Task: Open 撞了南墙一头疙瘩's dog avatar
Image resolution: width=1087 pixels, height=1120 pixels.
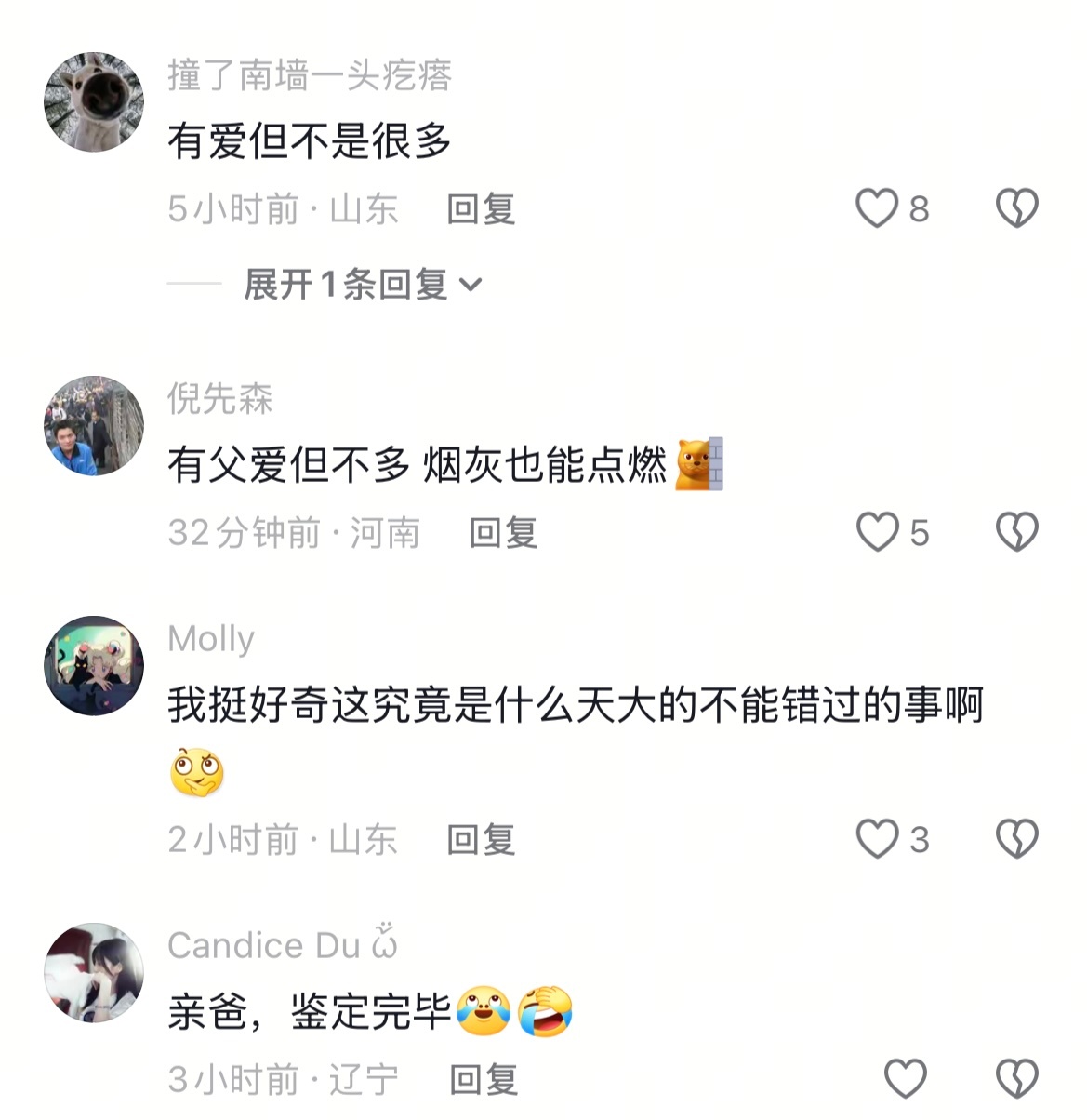Action: point(94,101)
